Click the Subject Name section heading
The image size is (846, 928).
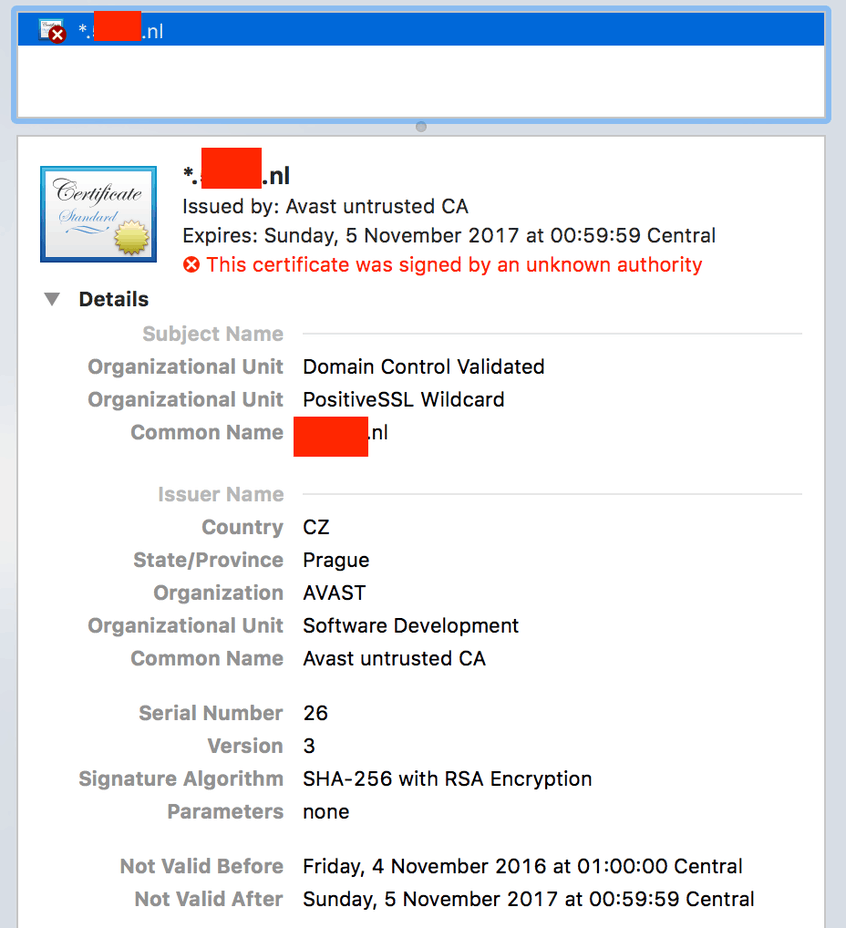pos(213,334)
